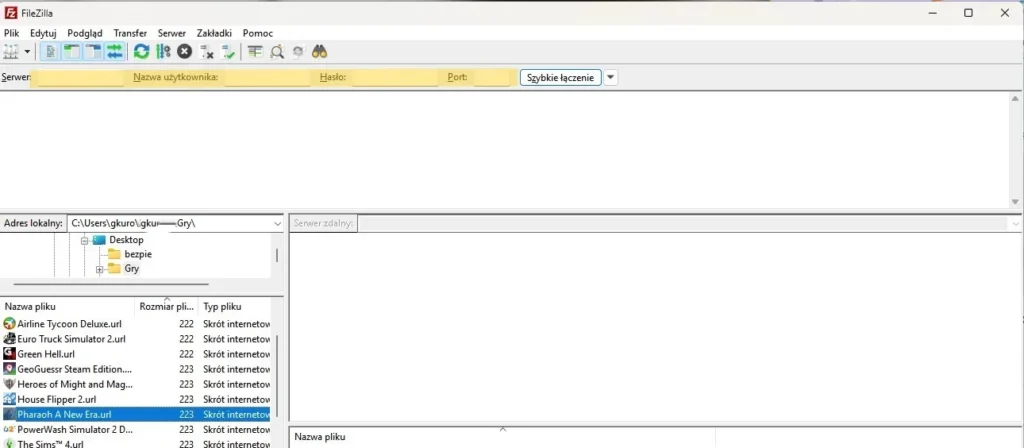The height and width of the screenshot is (448, 1024).
Task: Disconnect from the current server
Action: (206, 52)
